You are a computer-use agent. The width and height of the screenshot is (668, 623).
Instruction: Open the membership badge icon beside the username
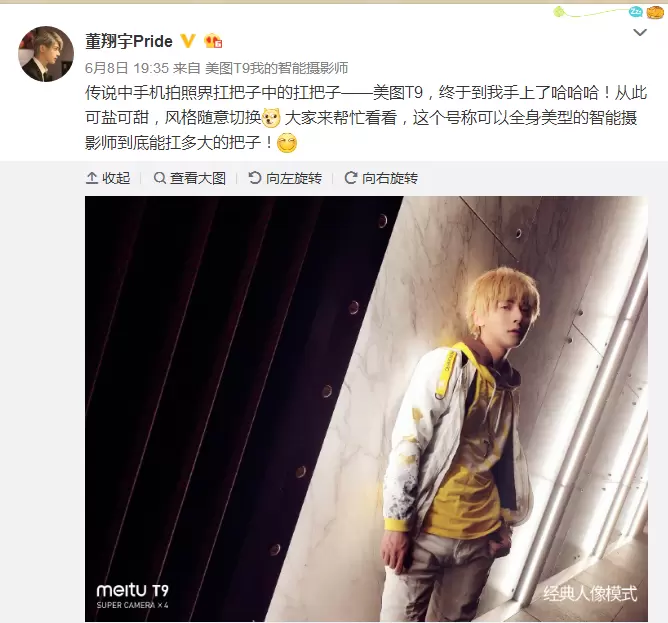pos(213,41)
